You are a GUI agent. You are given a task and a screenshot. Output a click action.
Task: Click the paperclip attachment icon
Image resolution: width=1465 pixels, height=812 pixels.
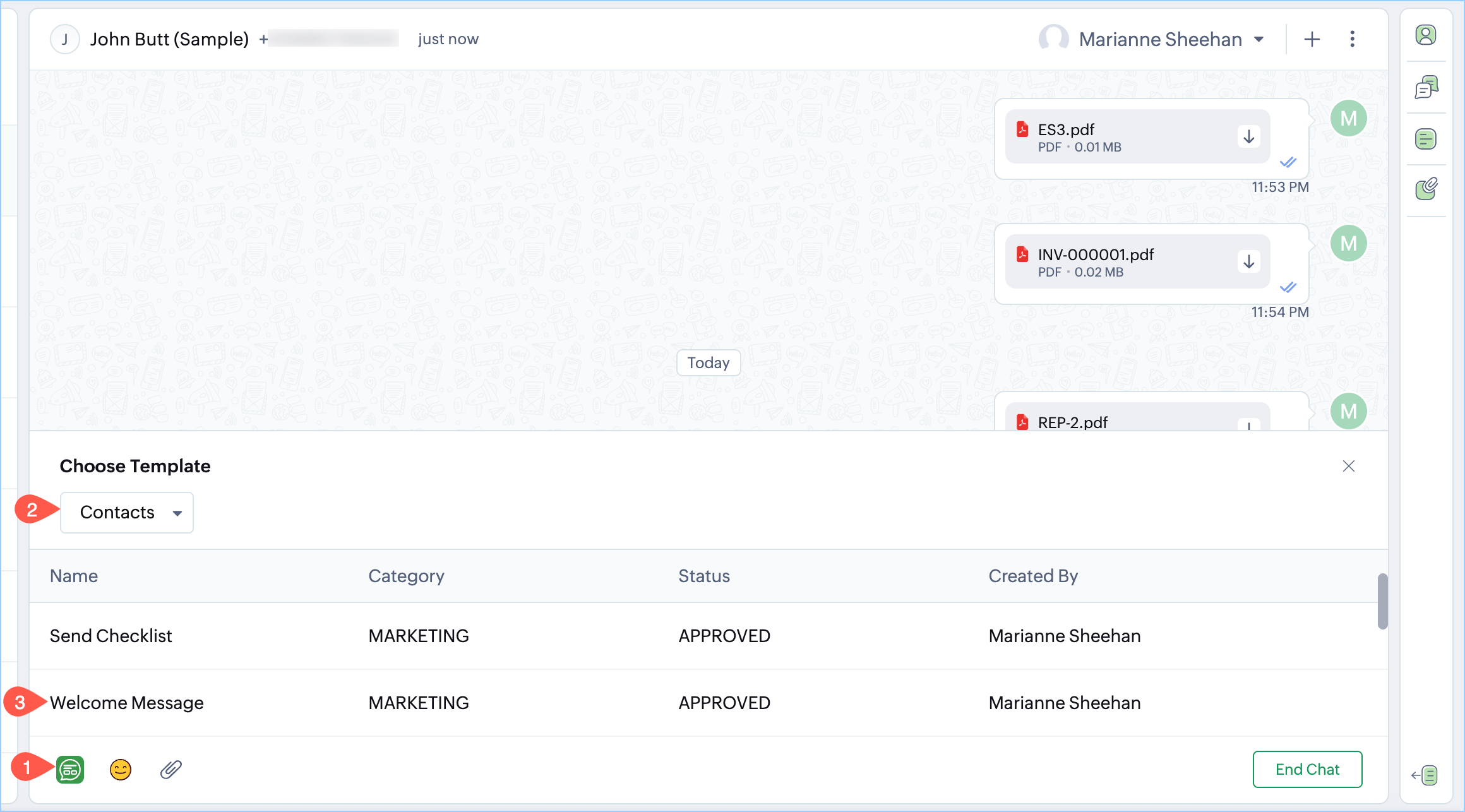pos(170,770)
